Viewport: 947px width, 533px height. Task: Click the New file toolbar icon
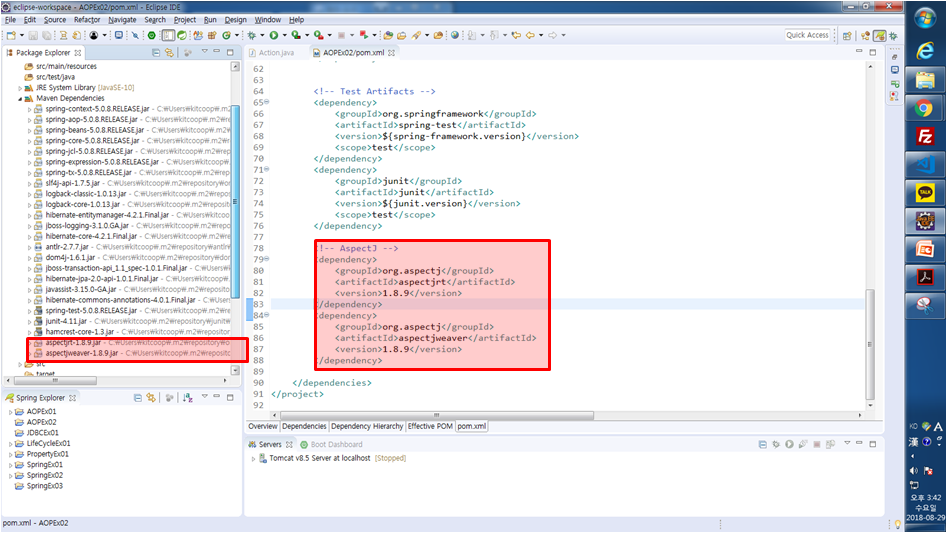(11, 36)
